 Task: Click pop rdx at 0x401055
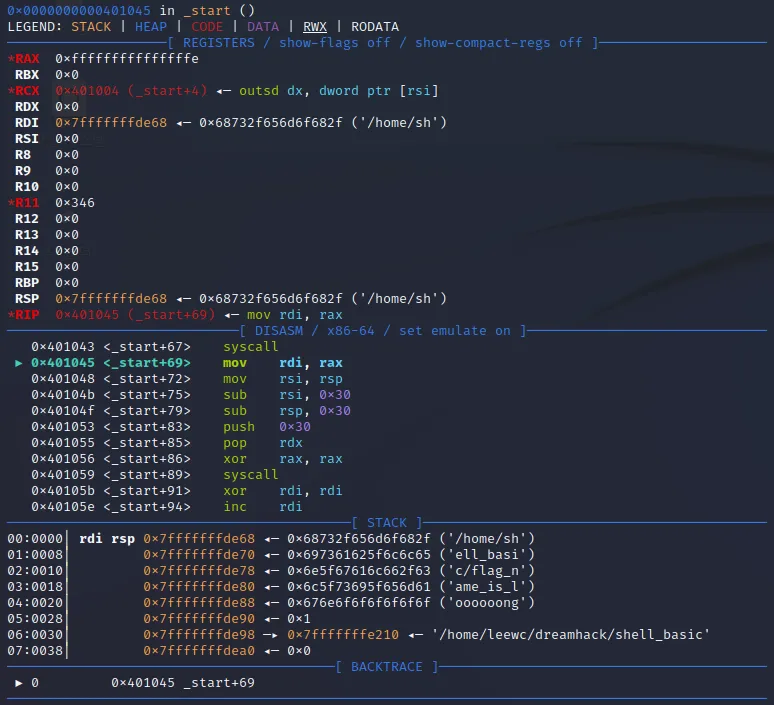tap(167, 442)
